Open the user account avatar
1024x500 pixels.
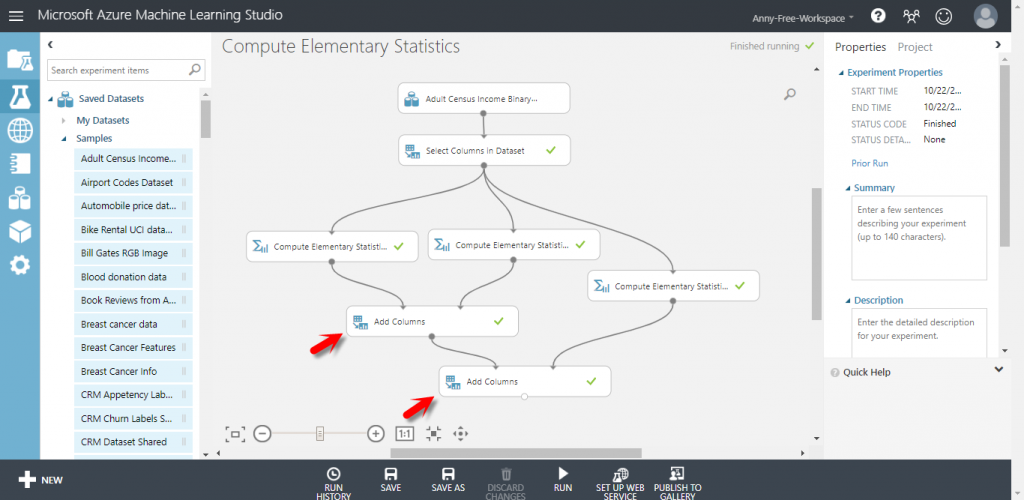[985, 16]
